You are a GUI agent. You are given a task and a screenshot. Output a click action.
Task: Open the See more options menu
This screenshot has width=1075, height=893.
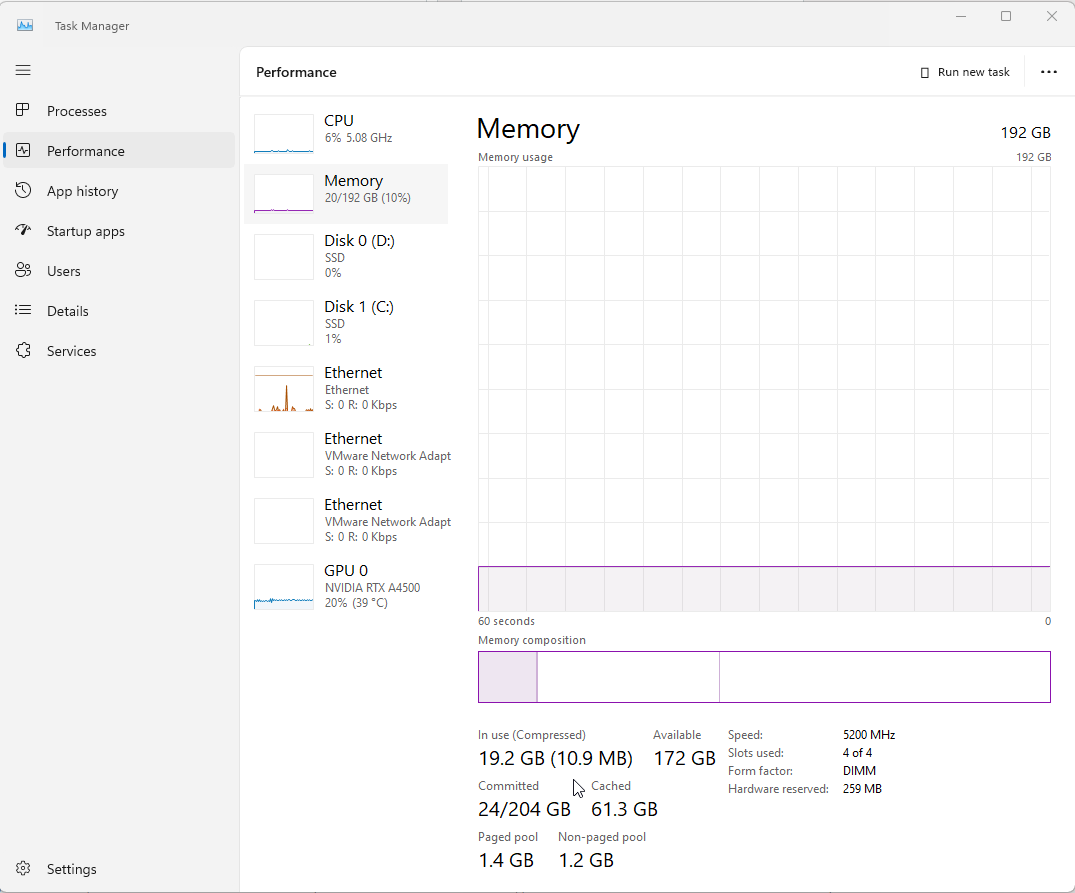(x=1047, y=71)
